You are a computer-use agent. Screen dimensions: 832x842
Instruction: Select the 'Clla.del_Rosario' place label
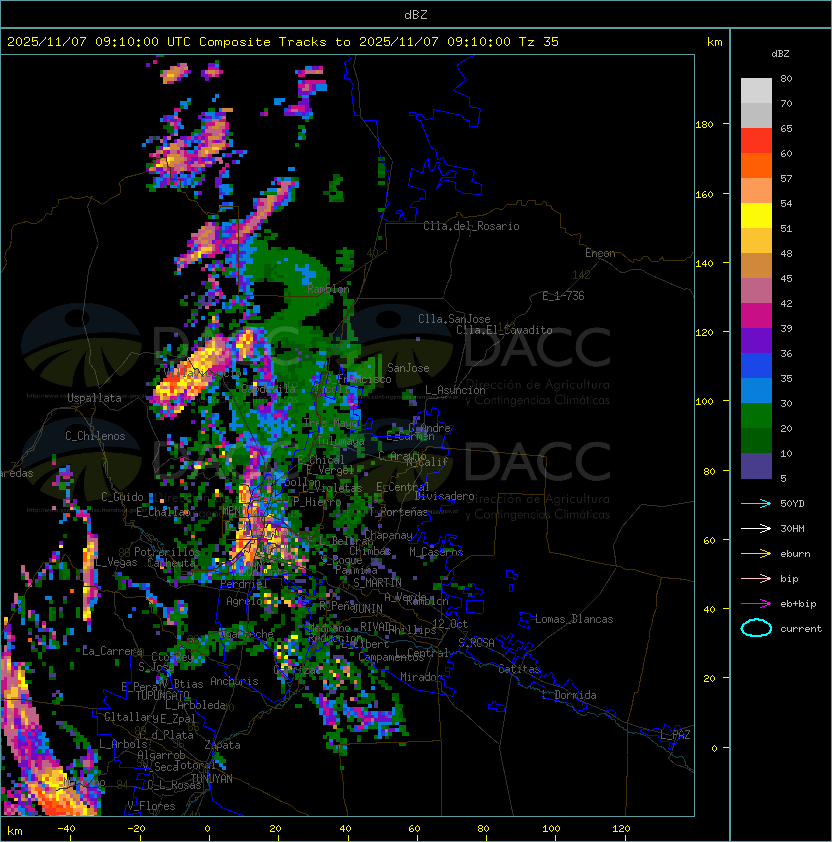tap(471, 226)
